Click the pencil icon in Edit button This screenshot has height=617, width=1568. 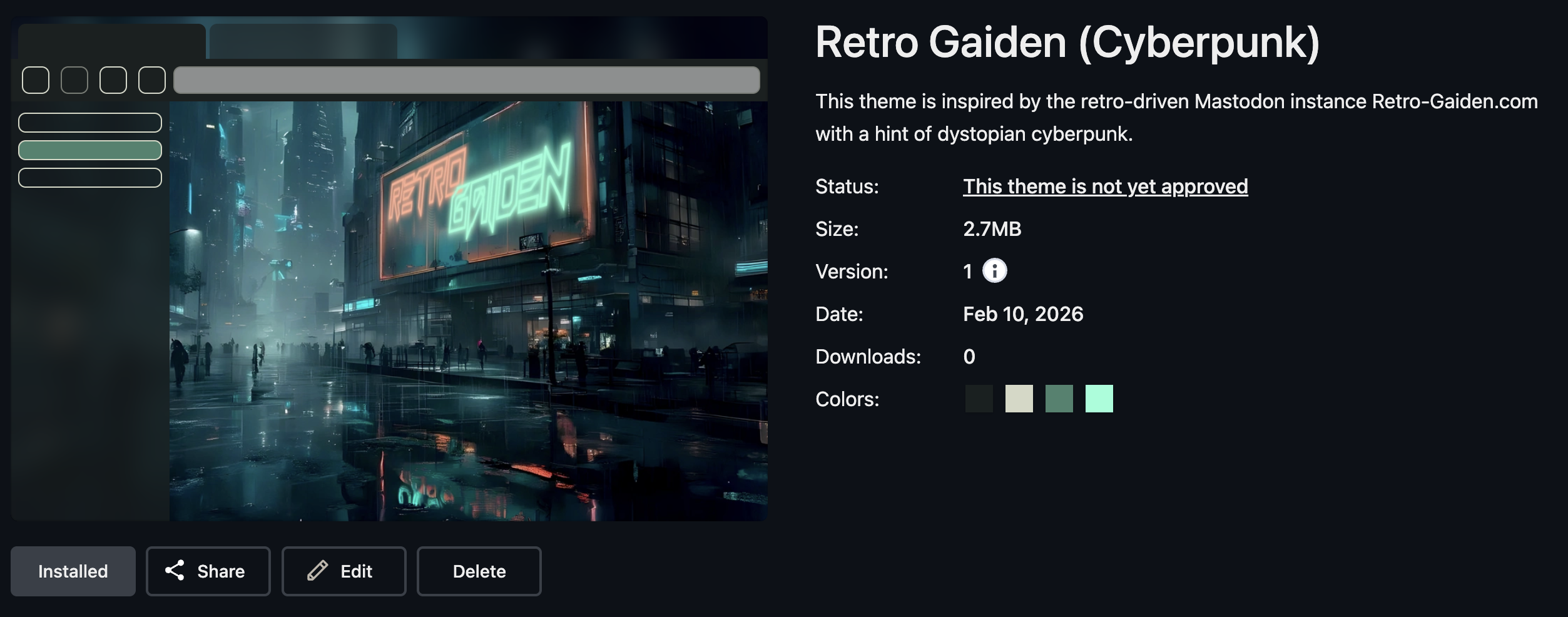tap(317, 570)
